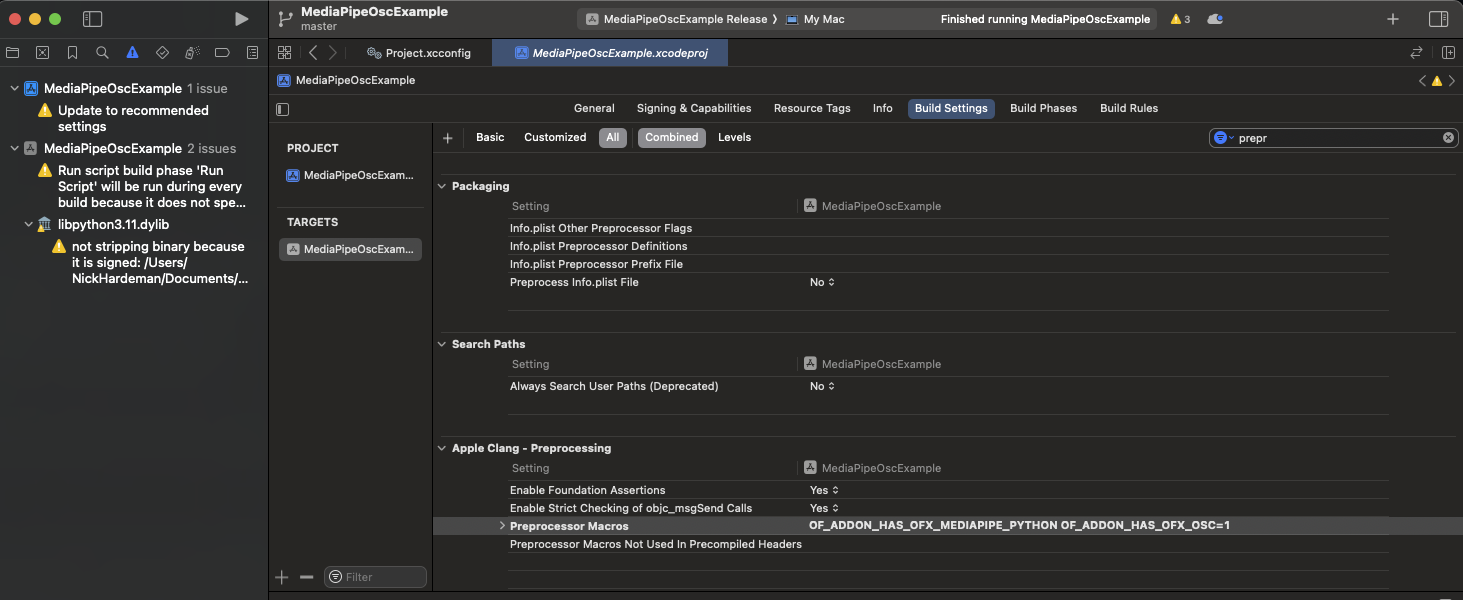Add a build setting with plus
1463x600 pixels.
[448, 138]
